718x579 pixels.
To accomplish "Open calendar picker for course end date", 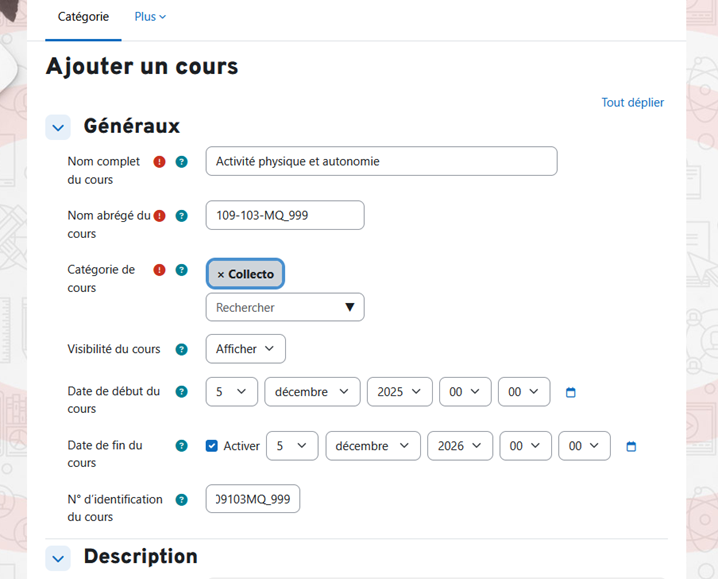I will click(x=631, y=447).
